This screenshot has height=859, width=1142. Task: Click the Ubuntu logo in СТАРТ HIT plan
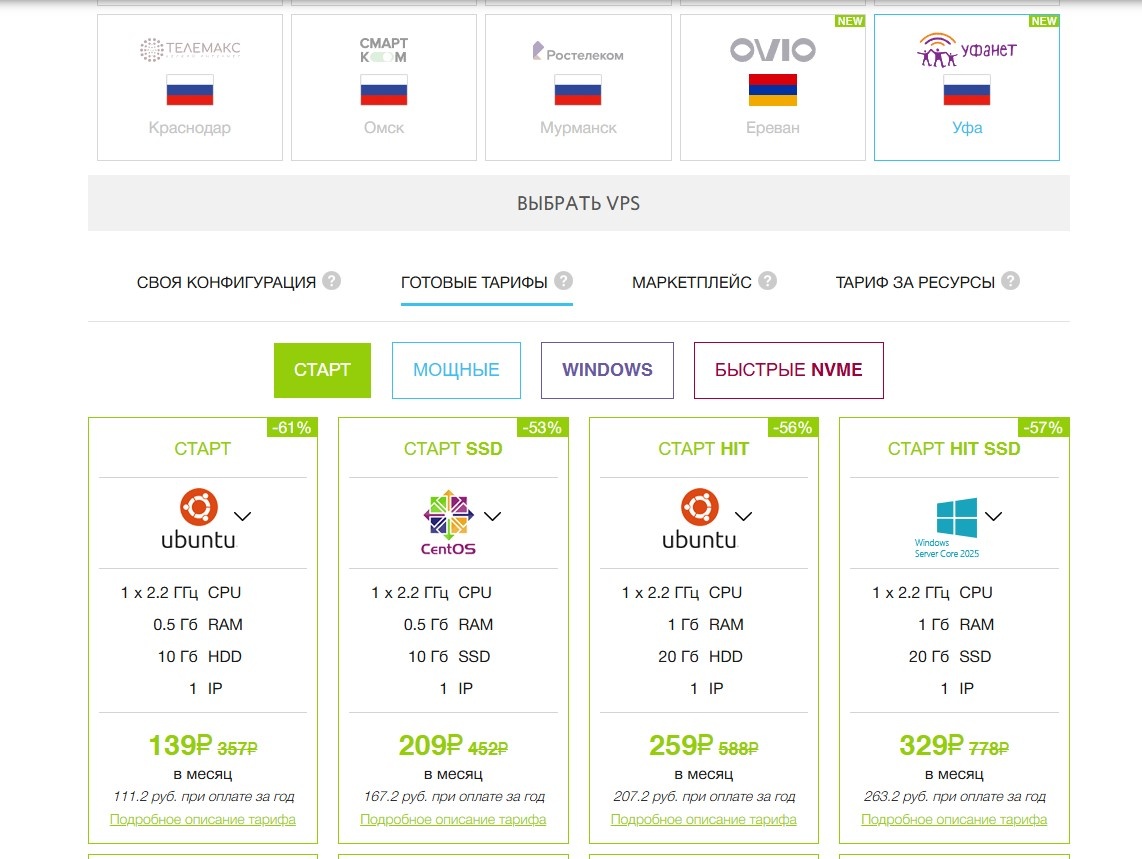click(699, 519)
